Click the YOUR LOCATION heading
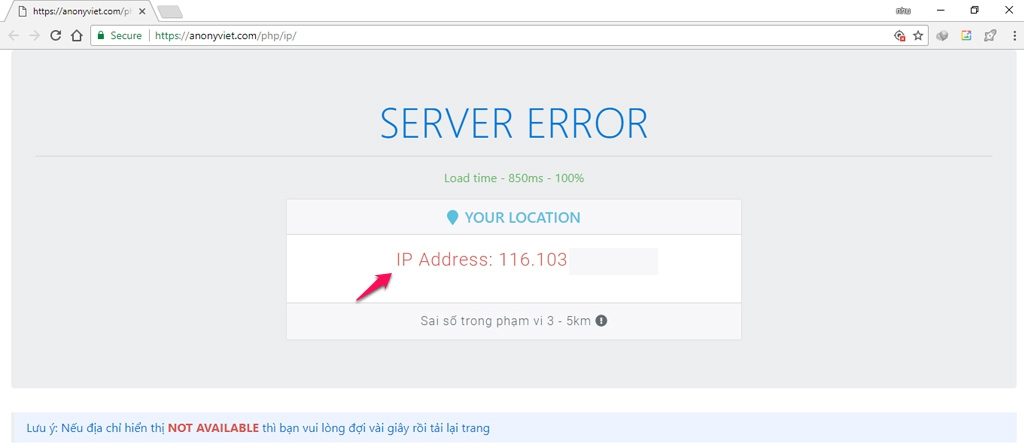Viewport: 1024px width, 446px height. click(x=522, y=217)
